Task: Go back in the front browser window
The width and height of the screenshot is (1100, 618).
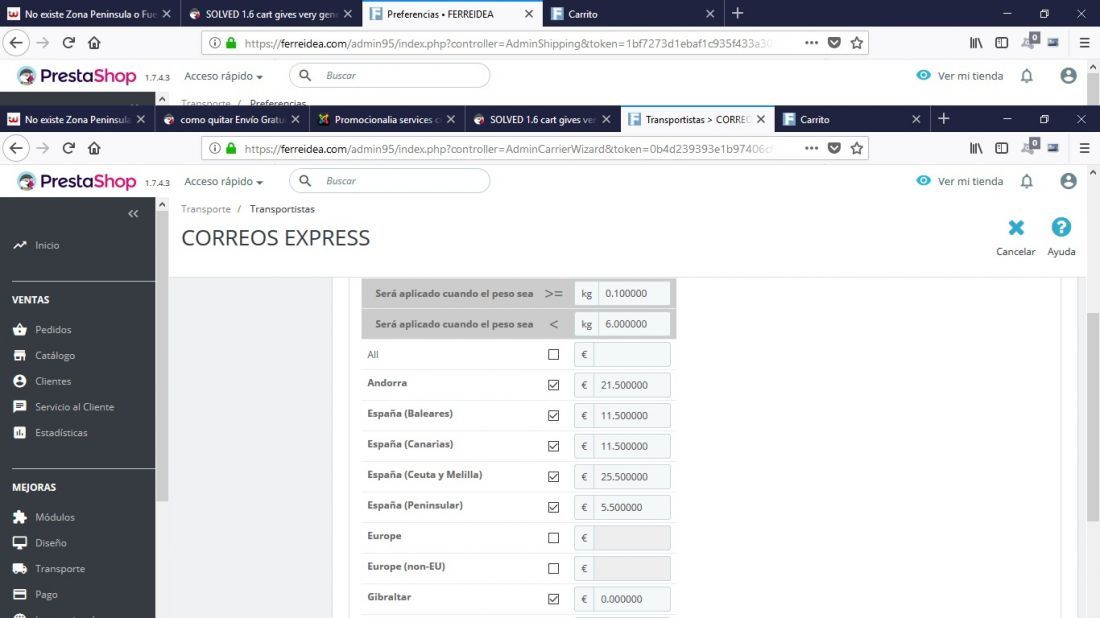Action: click(16, 148)
